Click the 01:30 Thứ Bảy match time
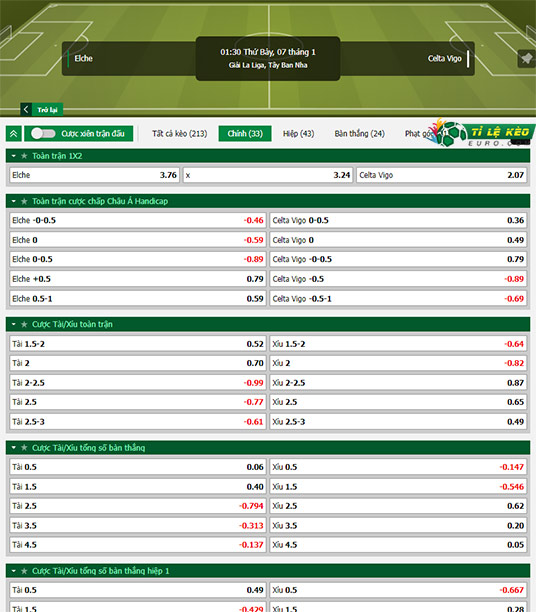Image resolution: width=536 pixels, height=612 pixels. pos(268,52)
